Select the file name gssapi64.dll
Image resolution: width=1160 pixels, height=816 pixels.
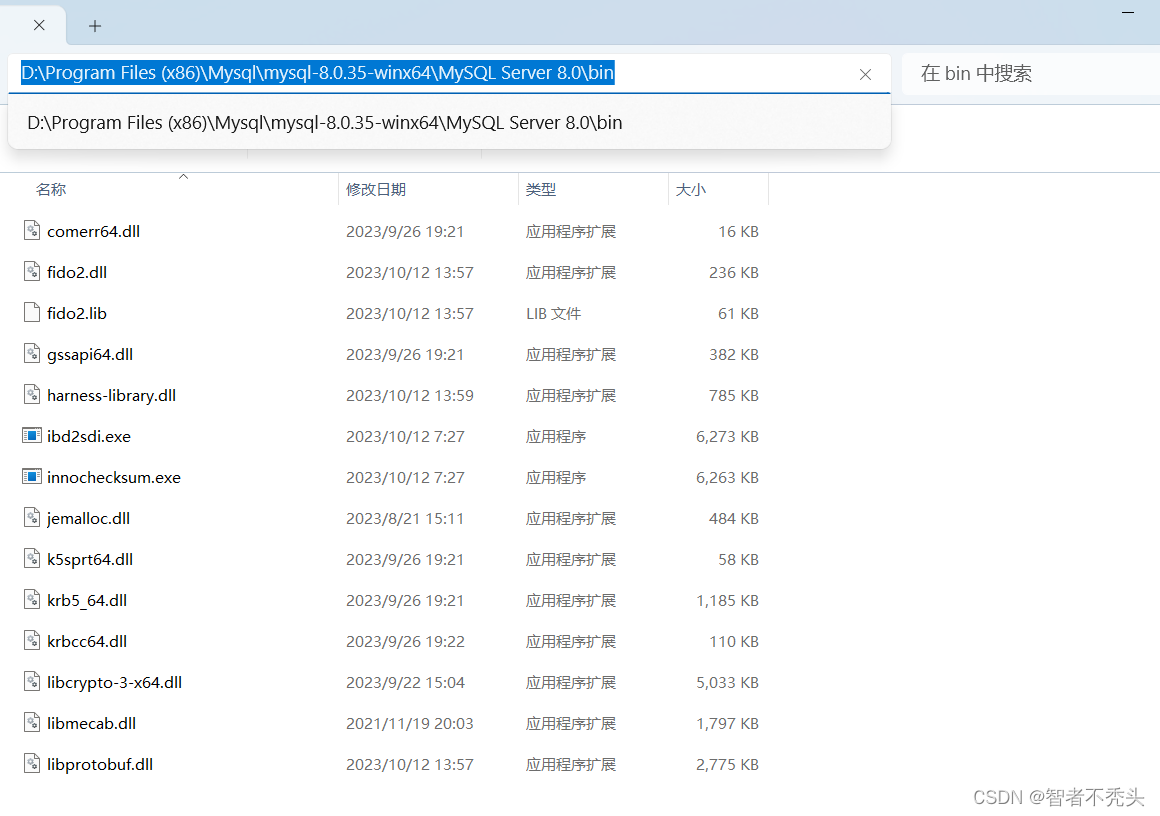pyautogui.click(x=90, y=354)
